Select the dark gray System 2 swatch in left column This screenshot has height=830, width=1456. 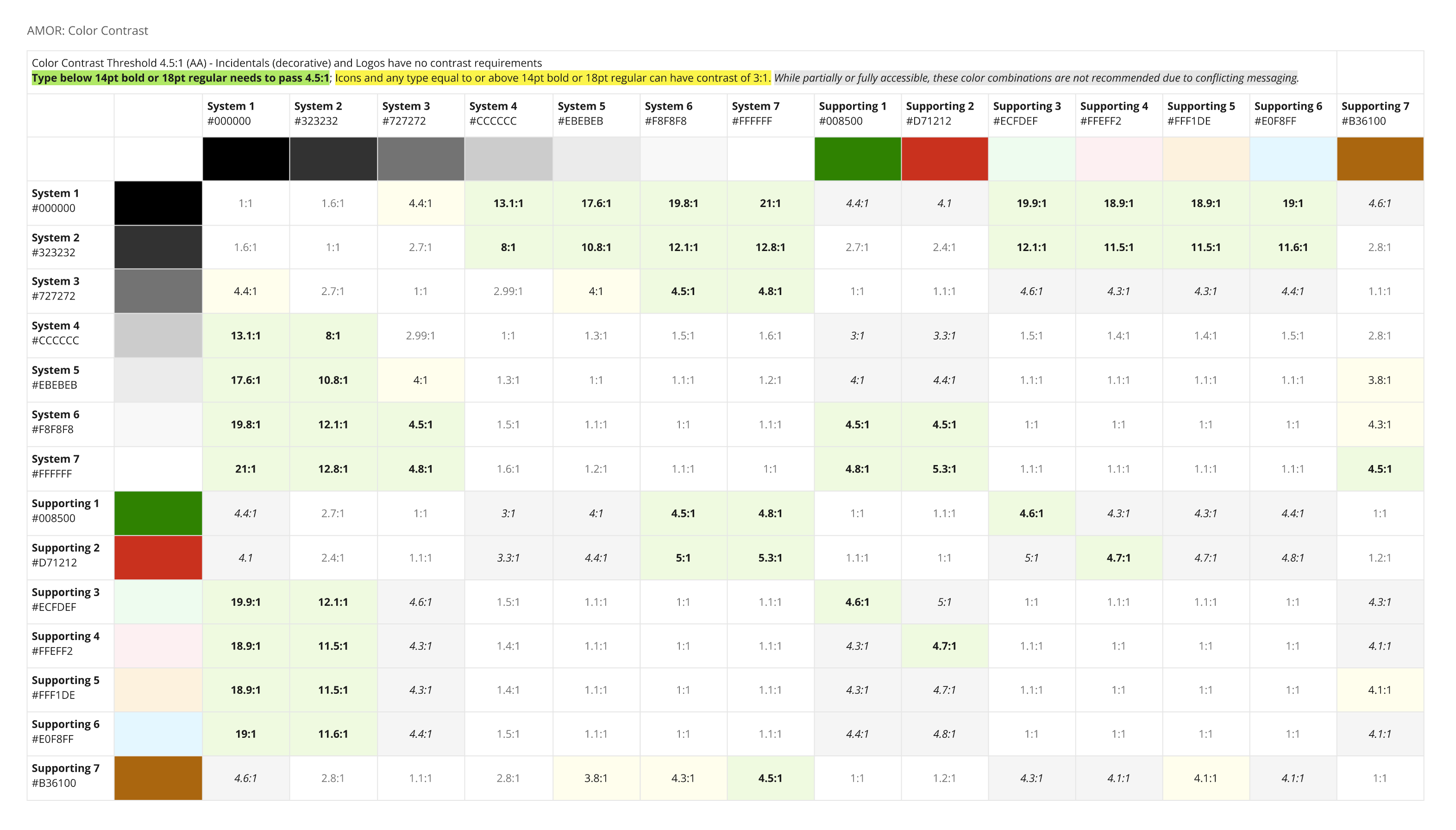[158, 247]
